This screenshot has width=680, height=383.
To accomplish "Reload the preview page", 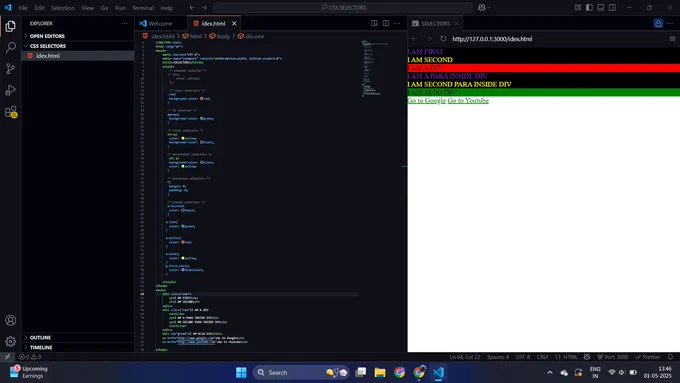I will [x=443, y=39].
